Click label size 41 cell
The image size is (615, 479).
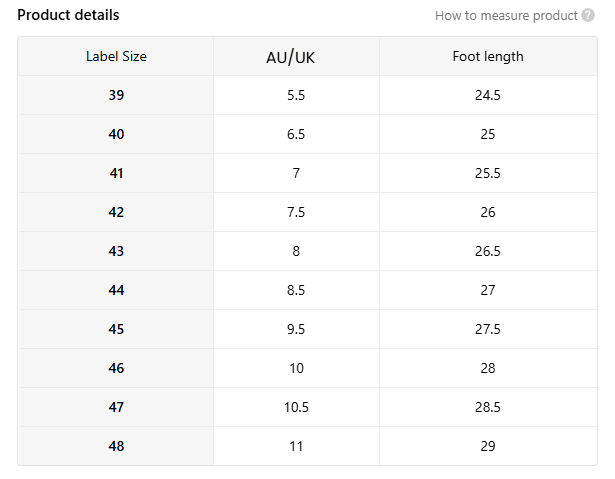(x=116, y=173)
